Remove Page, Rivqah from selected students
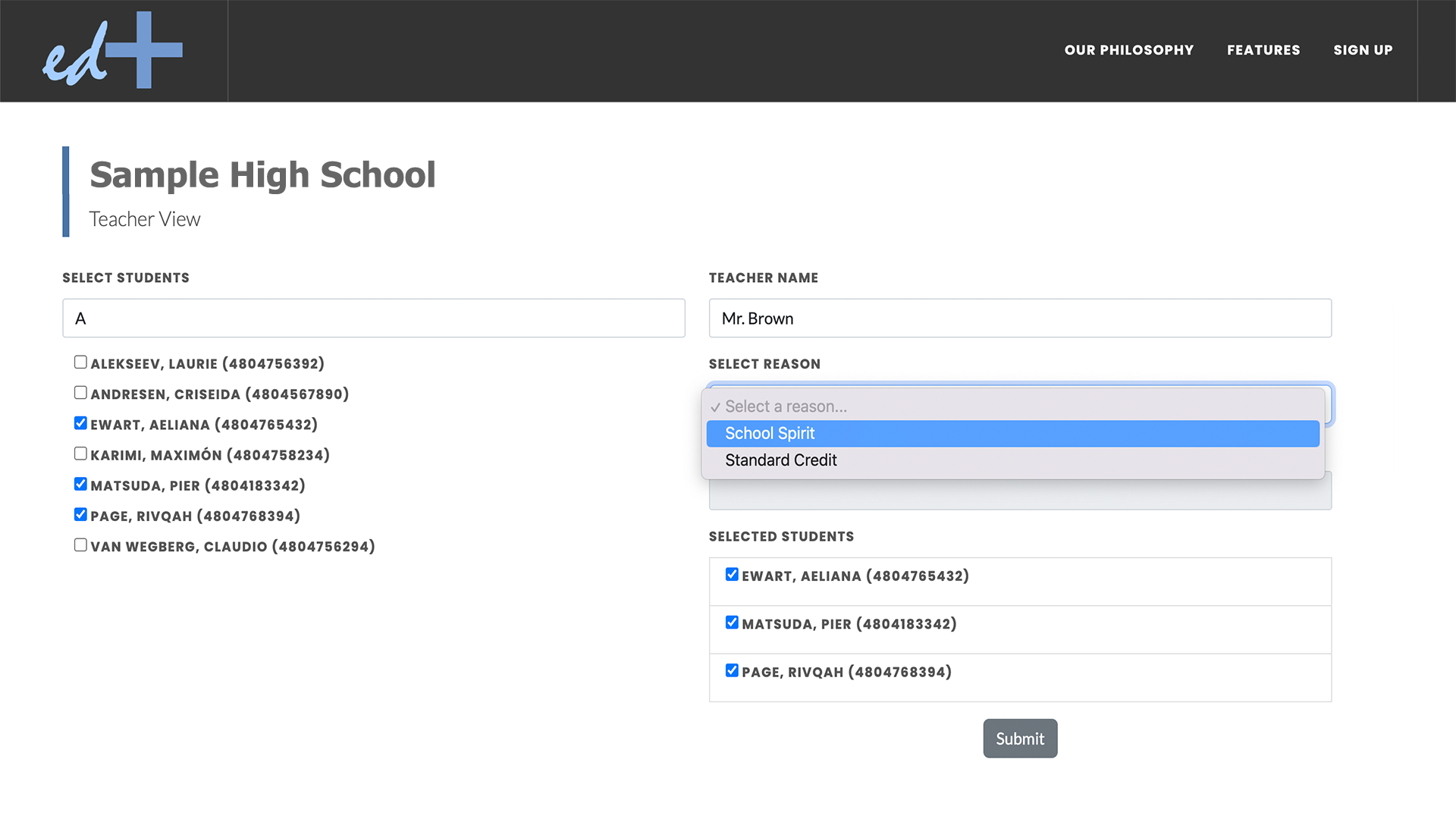Image resolution: width=1456 pixels, height=819 pixels. pos(732,670)
